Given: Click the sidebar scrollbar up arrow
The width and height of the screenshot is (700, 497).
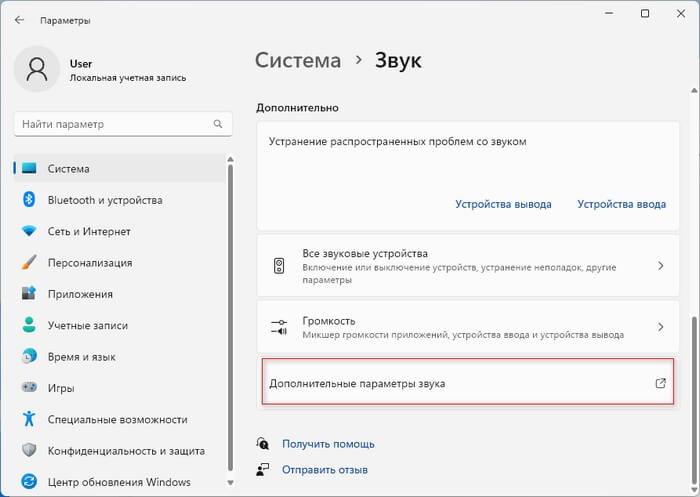Looking at the screenshot, I should [230, 159].
